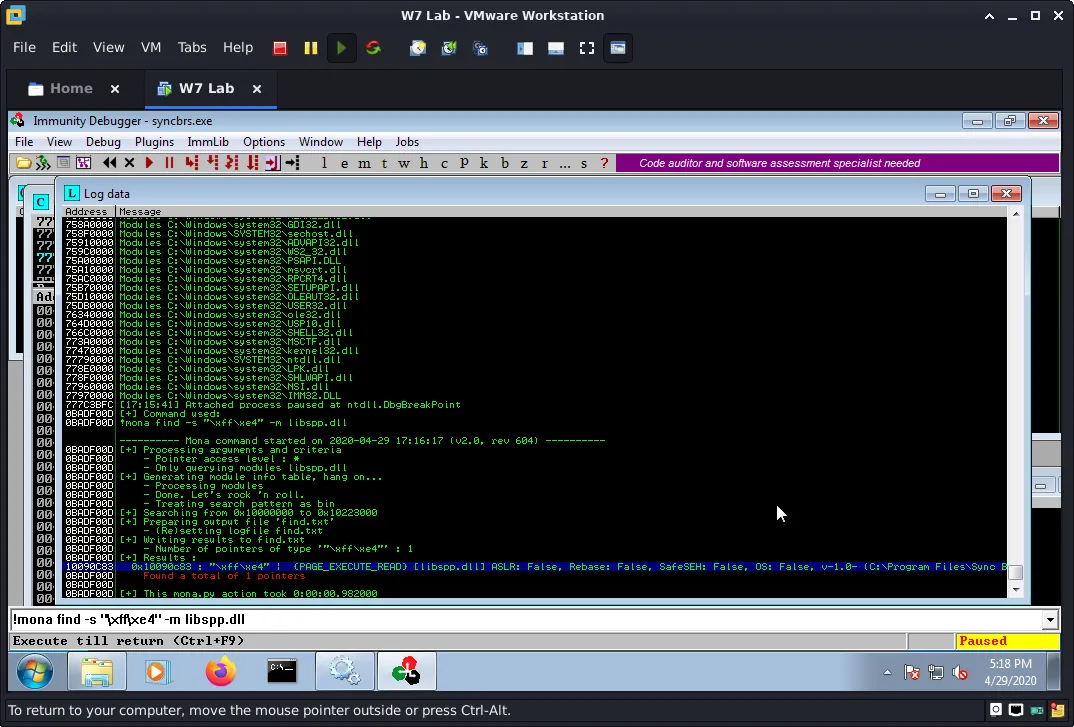The width and height of the screenshot is (1074, 727).
Task: Open Windows Explorer folder on taskbar
Action: point(97,671)
